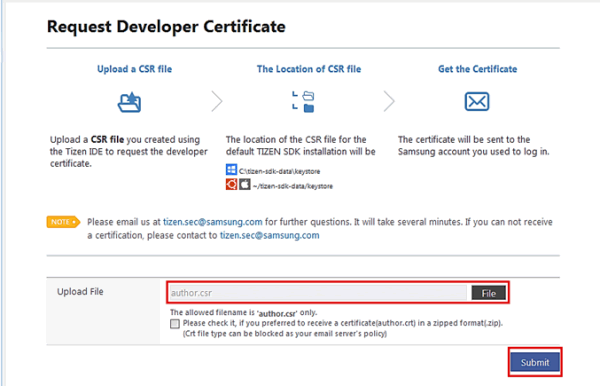Image resolution: width=600 pixels, height=386 pixels.
Task: Open first tizen.sec@samsung.com email link
Action: [213, 222]
